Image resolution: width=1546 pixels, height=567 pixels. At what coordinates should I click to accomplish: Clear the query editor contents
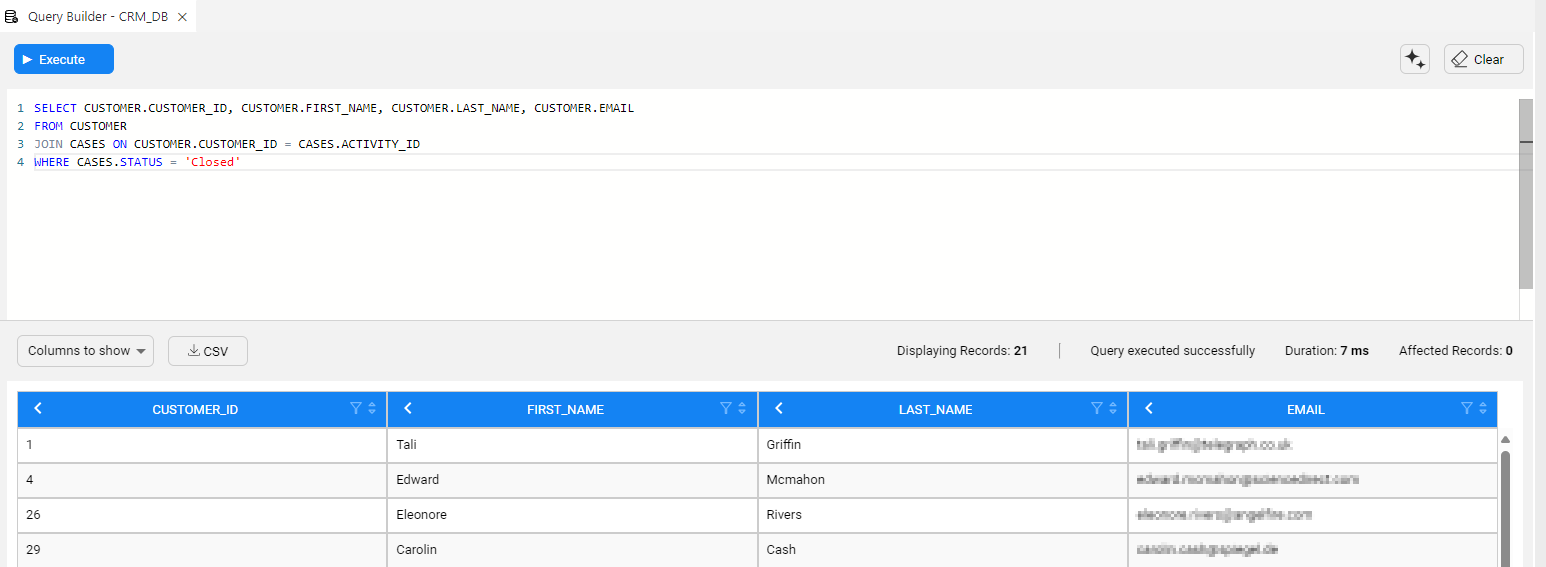[1483, 59]
